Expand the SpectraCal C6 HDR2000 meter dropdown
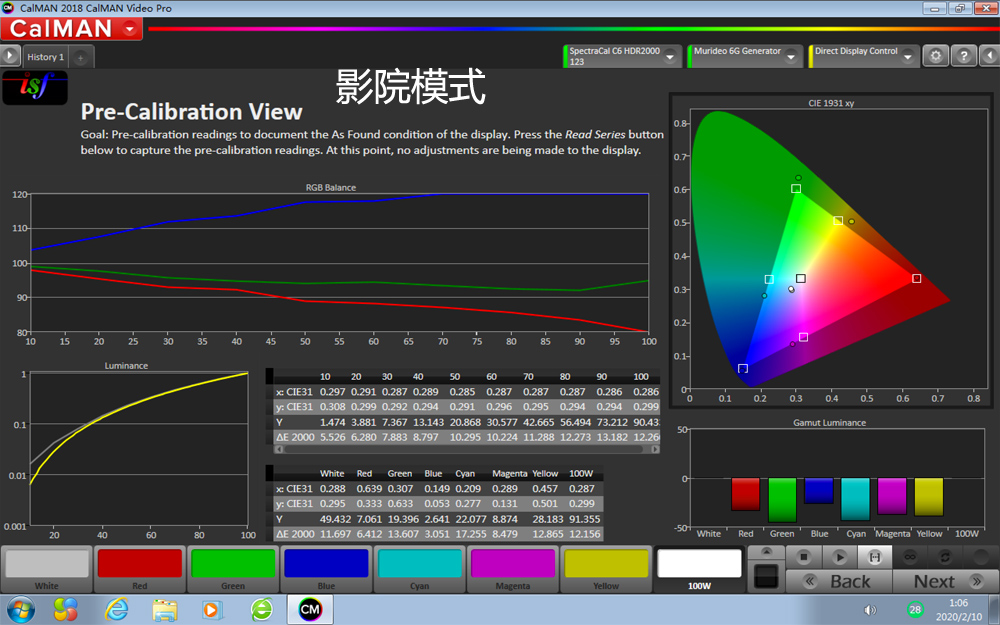 (670, 57)
